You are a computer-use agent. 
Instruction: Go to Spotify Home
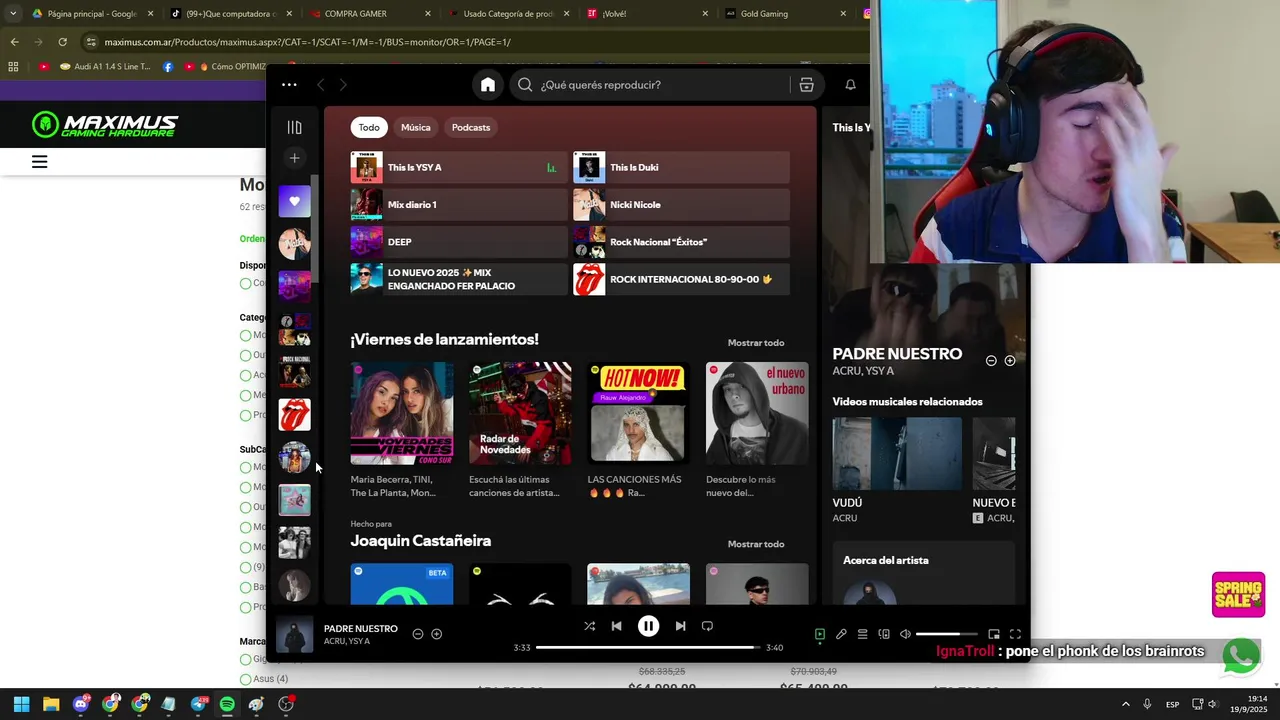coord(487,85)
